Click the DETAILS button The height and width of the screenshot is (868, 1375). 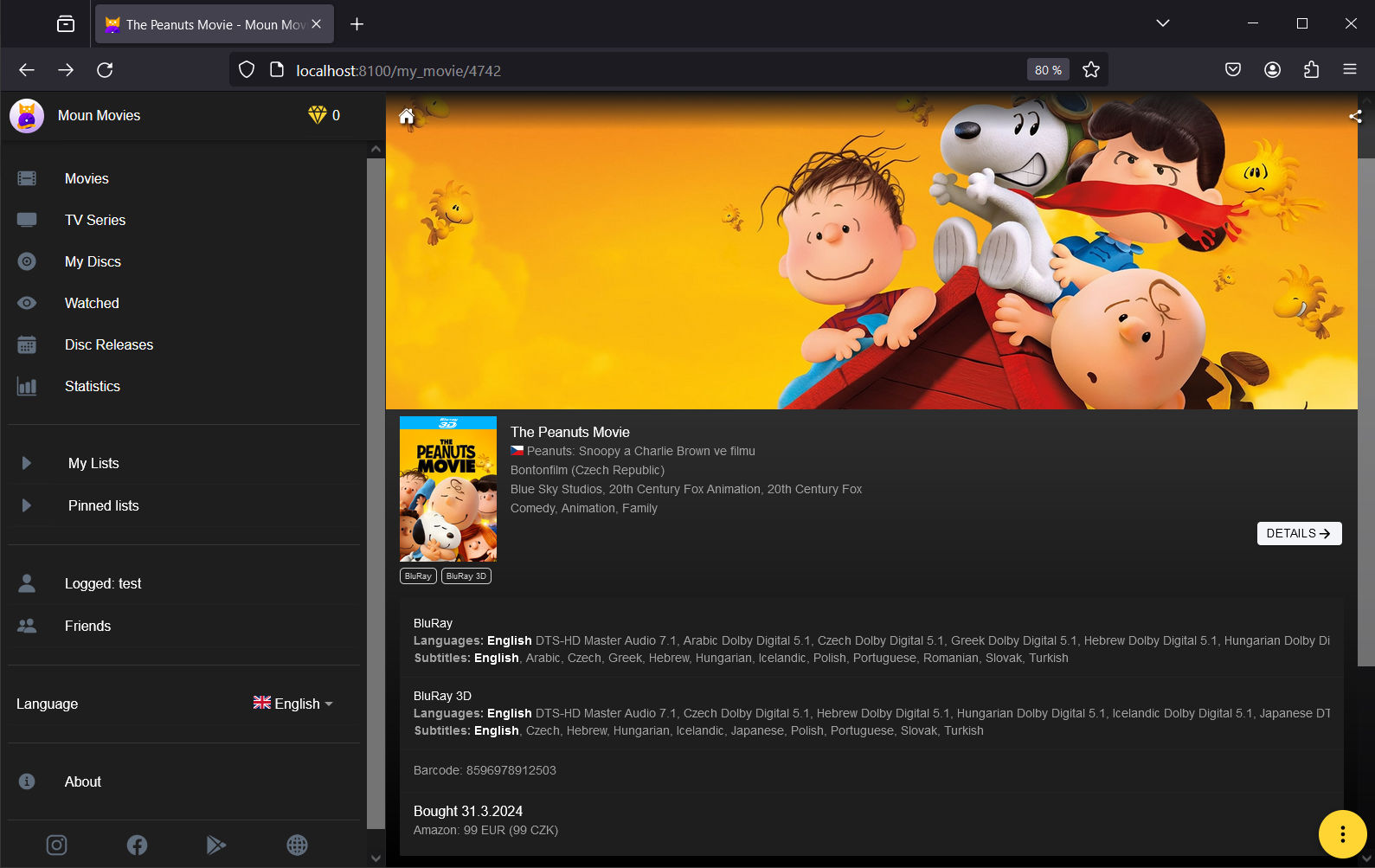1299,533
